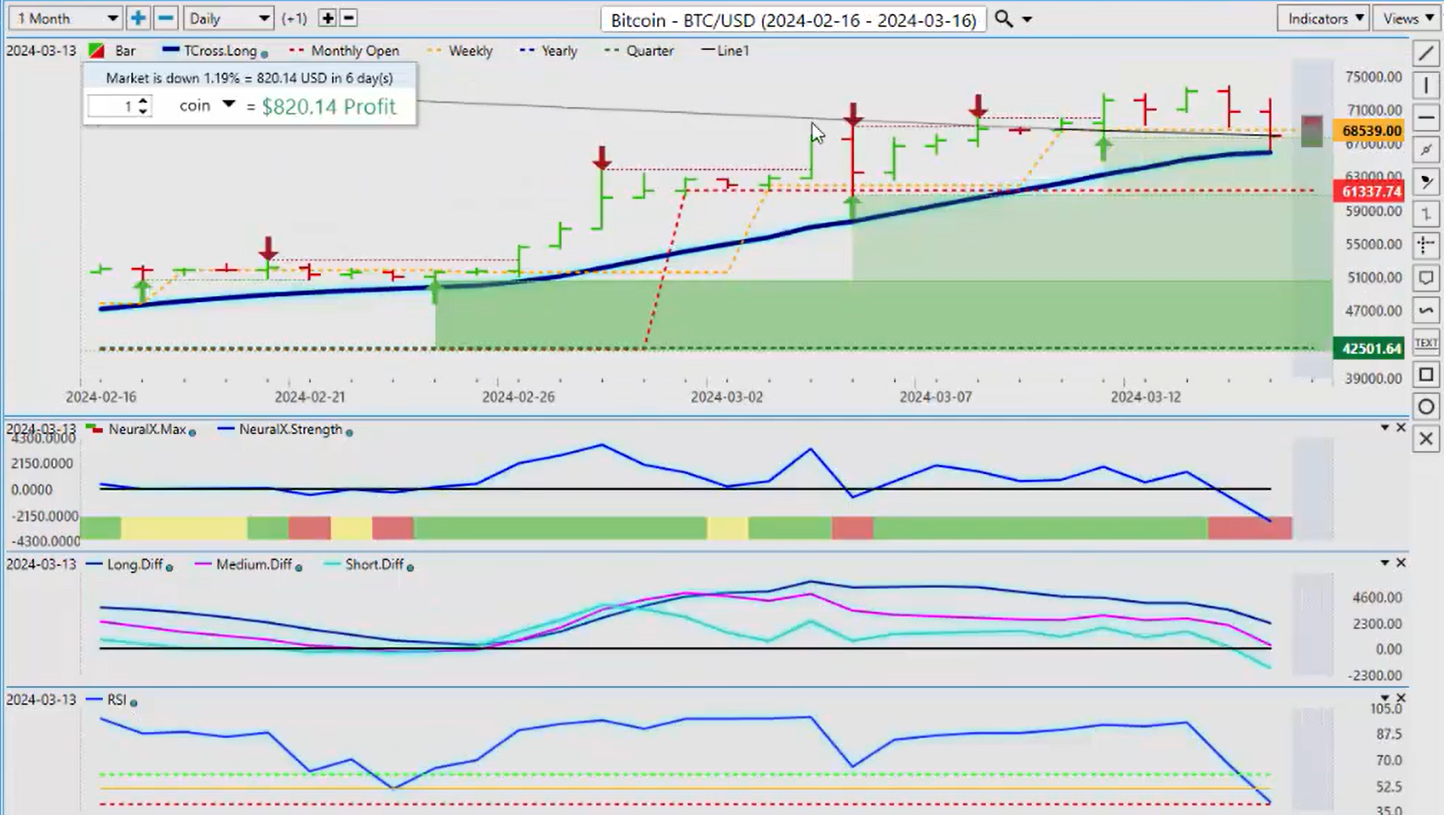This screenshot has height=815, width=1444.
Task: Click the blue minus zoom-out range button
Action: click(x=166, y=18)
